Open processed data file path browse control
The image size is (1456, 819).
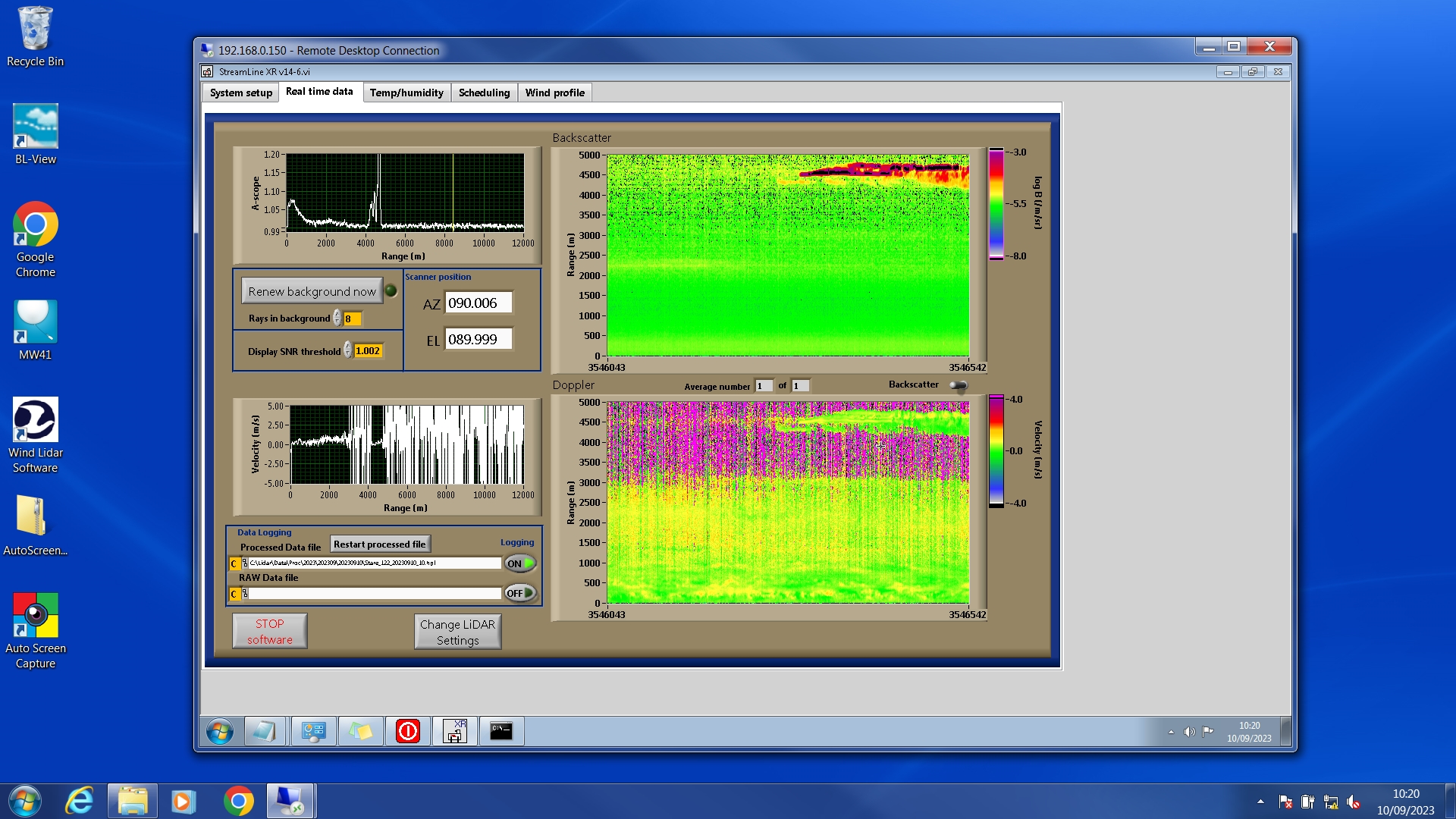pos(245,563)
